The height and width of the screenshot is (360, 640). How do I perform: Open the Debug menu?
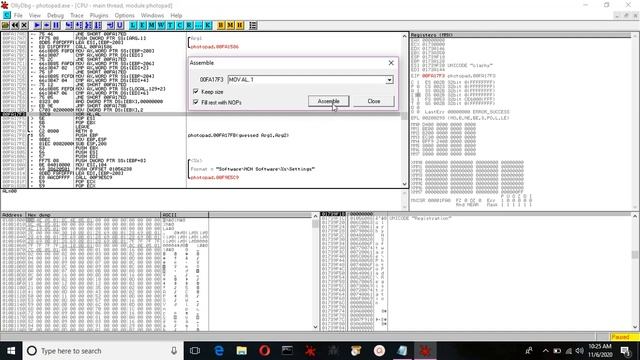point(55,15)
